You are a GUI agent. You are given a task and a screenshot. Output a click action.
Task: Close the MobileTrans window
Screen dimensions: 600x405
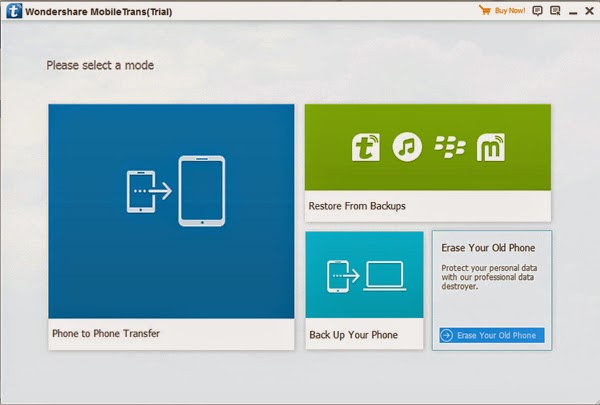590,11
